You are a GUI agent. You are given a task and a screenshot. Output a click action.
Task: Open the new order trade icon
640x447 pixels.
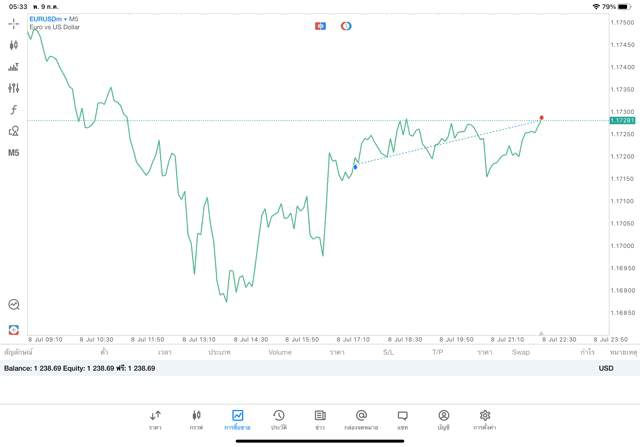point(14,67)
